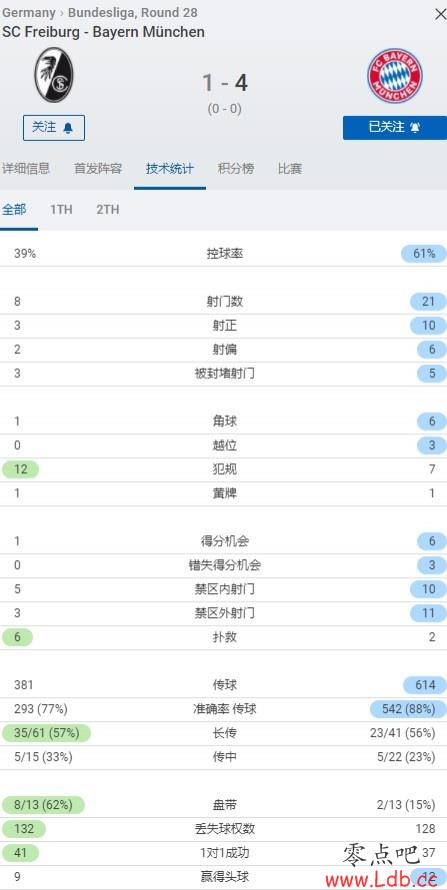The image size is (447, 890).
Task: Follow SC Freiburg with the 关注 button
Action: coord(54,128)
